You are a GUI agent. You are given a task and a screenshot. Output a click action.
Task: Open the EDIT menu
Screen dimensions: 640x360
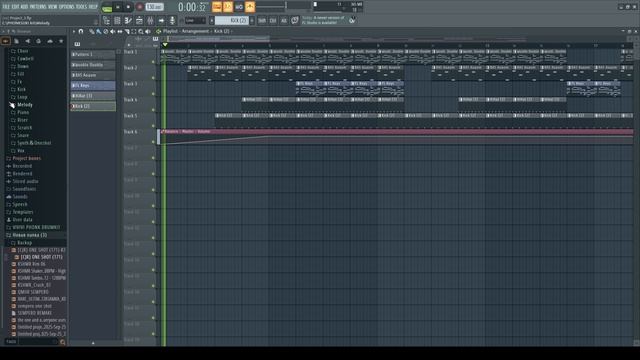point(15,7)
